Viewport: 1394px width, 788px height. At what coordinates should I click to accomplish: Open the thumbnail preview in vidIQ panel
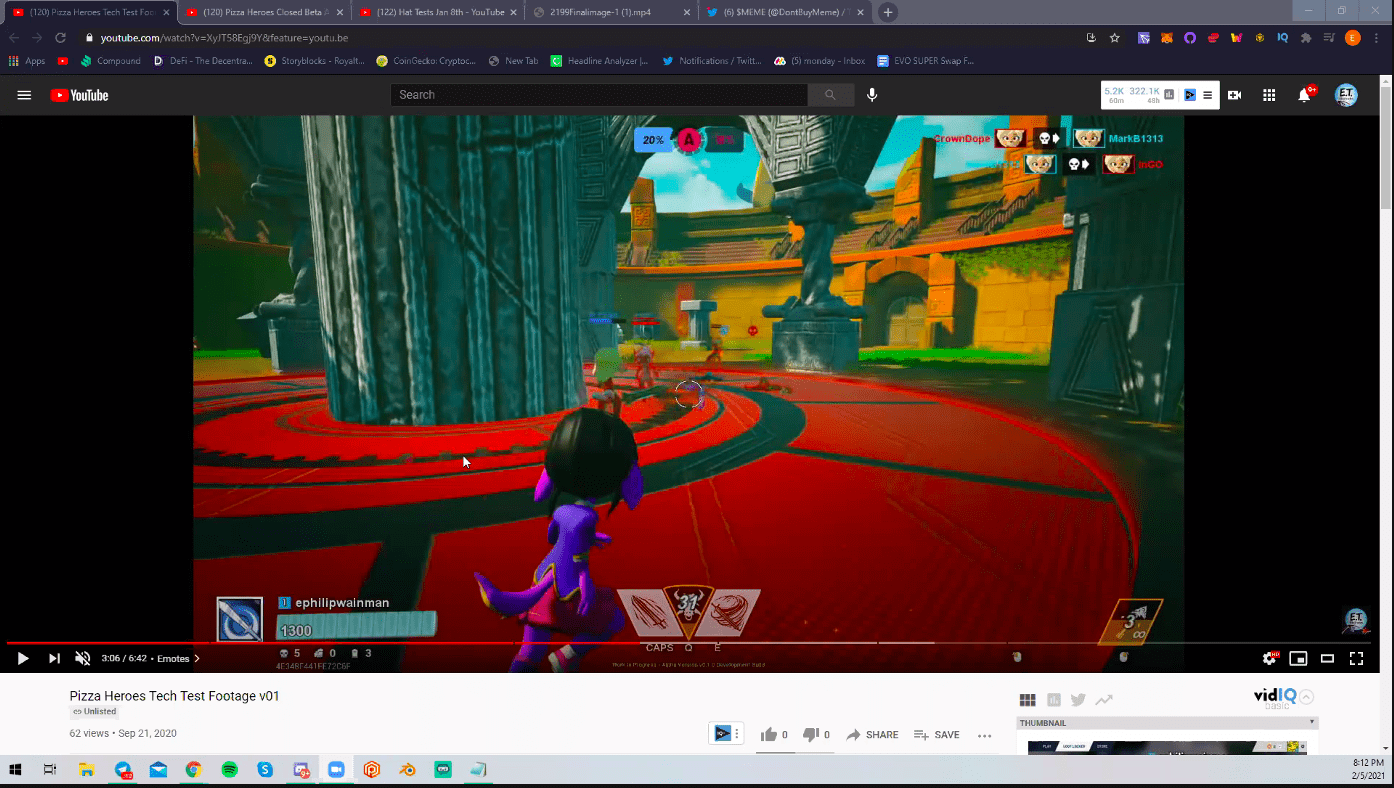pyautogui.click(x=1167, y=747)
